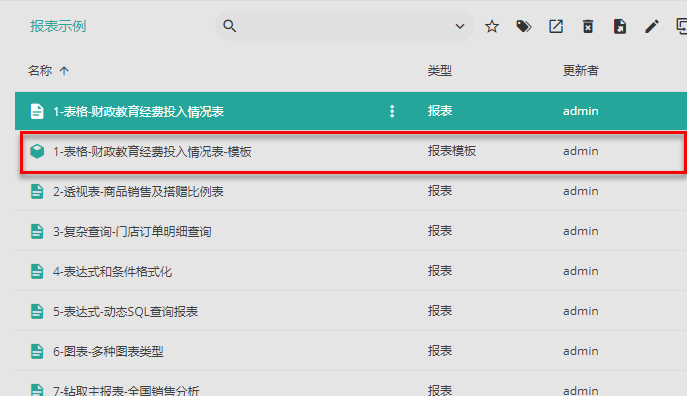
Task: Open 2-透视表-商品销售及搭赠比例表
Action: click(x=138, y=191)
